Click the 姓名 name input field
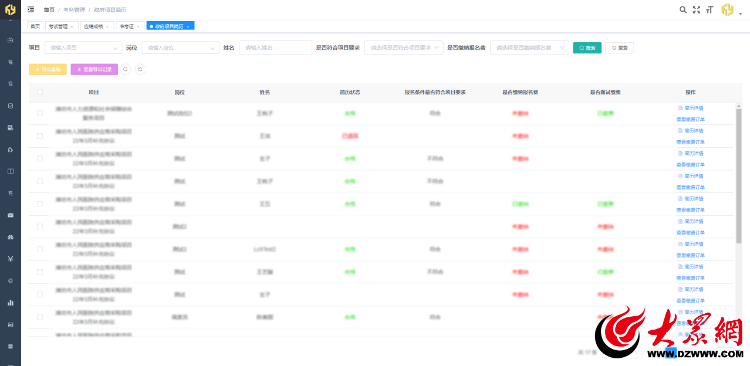Image resolution: width=750 pixels, height=366 pixels. 276,48
